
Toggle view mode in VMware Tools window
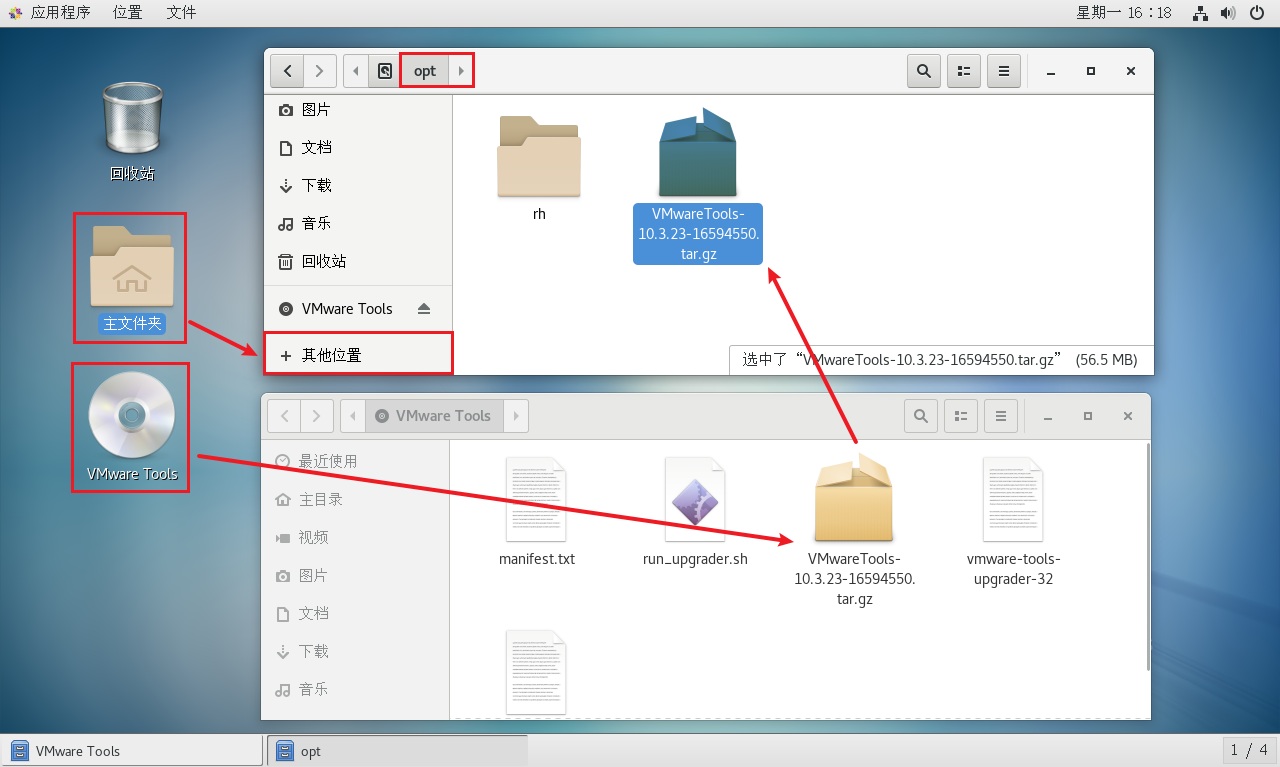[961, 416]
